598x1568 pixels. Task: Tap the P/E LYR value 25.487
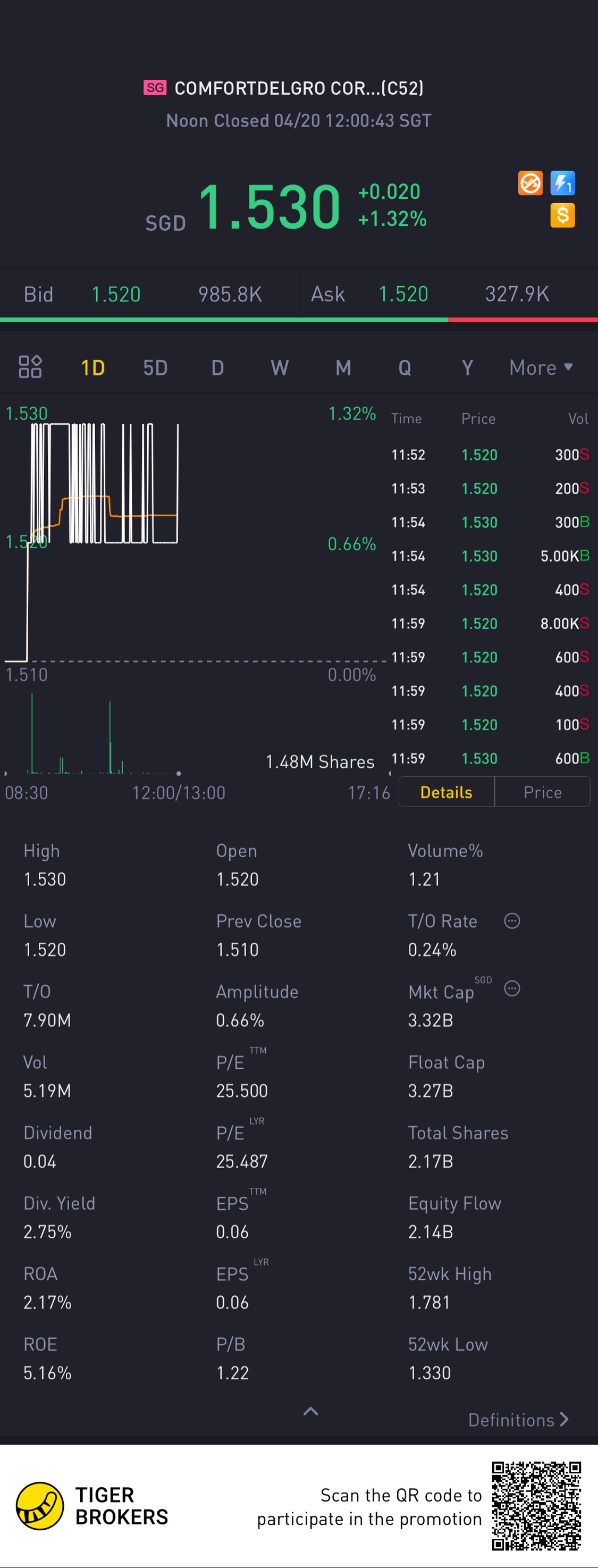coord(241,1162)
